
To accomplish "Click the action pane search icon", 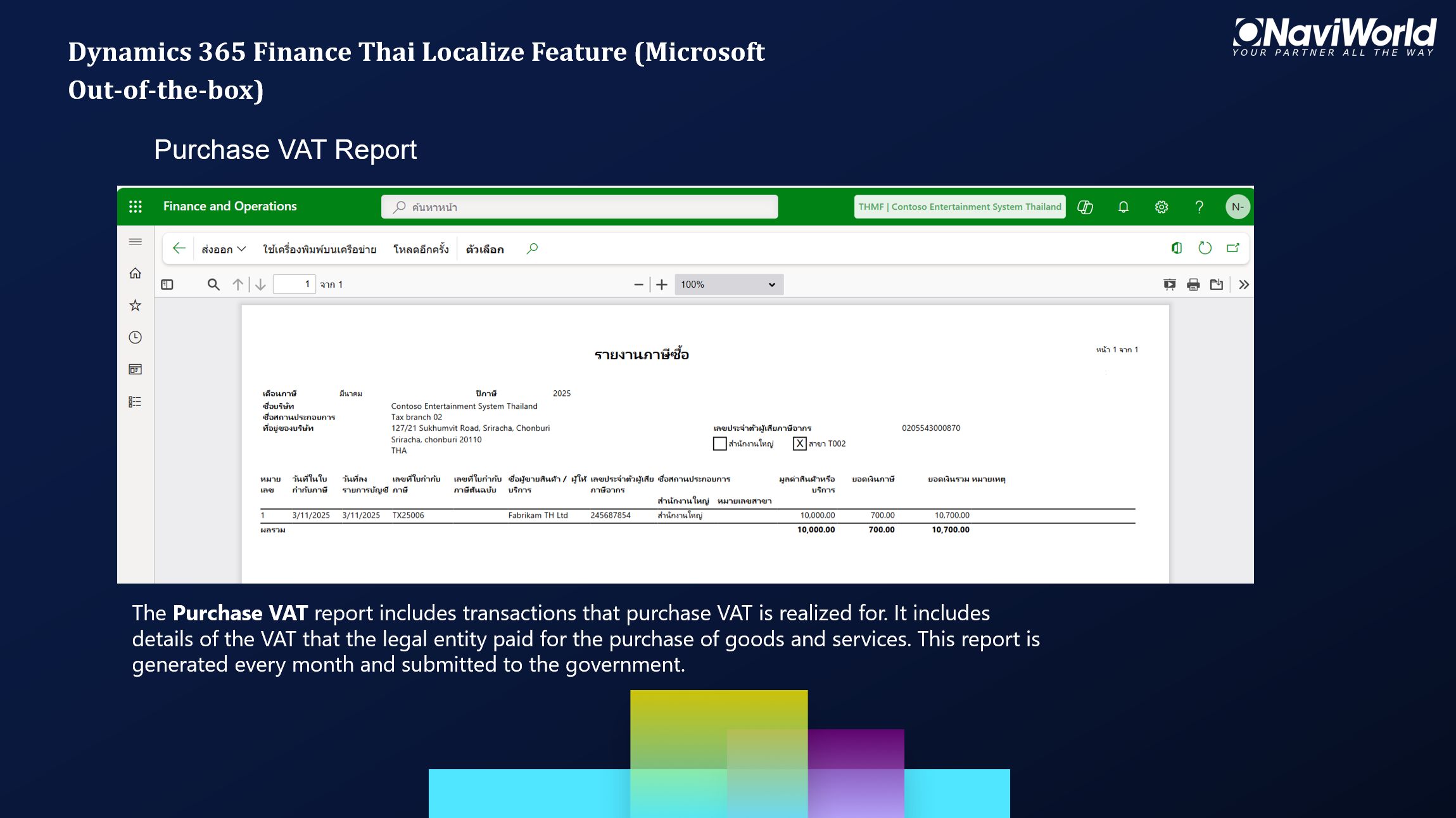I will tap(533, 248).
